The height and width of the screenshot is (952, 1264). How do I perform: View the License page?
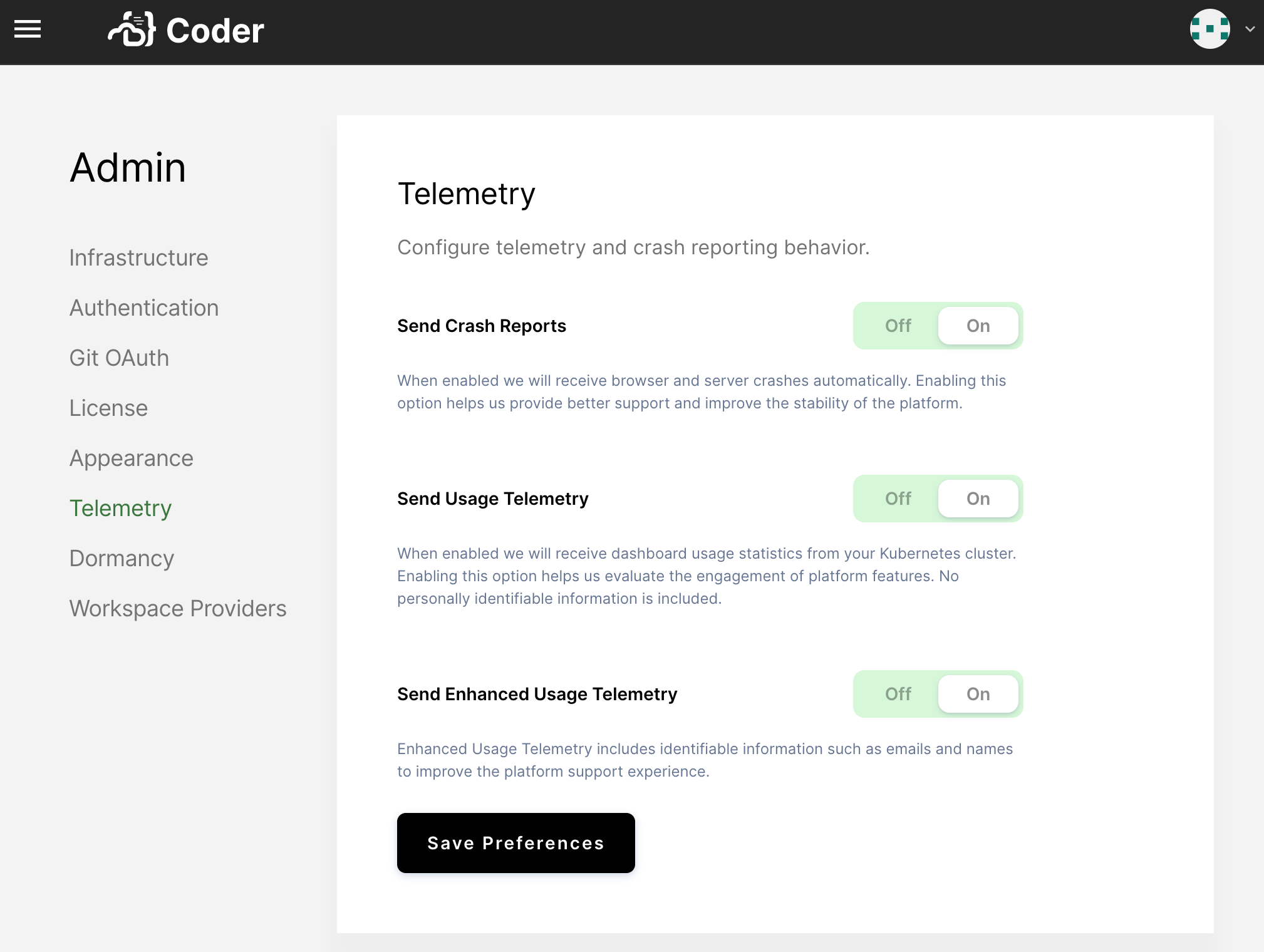coord(108,408)
